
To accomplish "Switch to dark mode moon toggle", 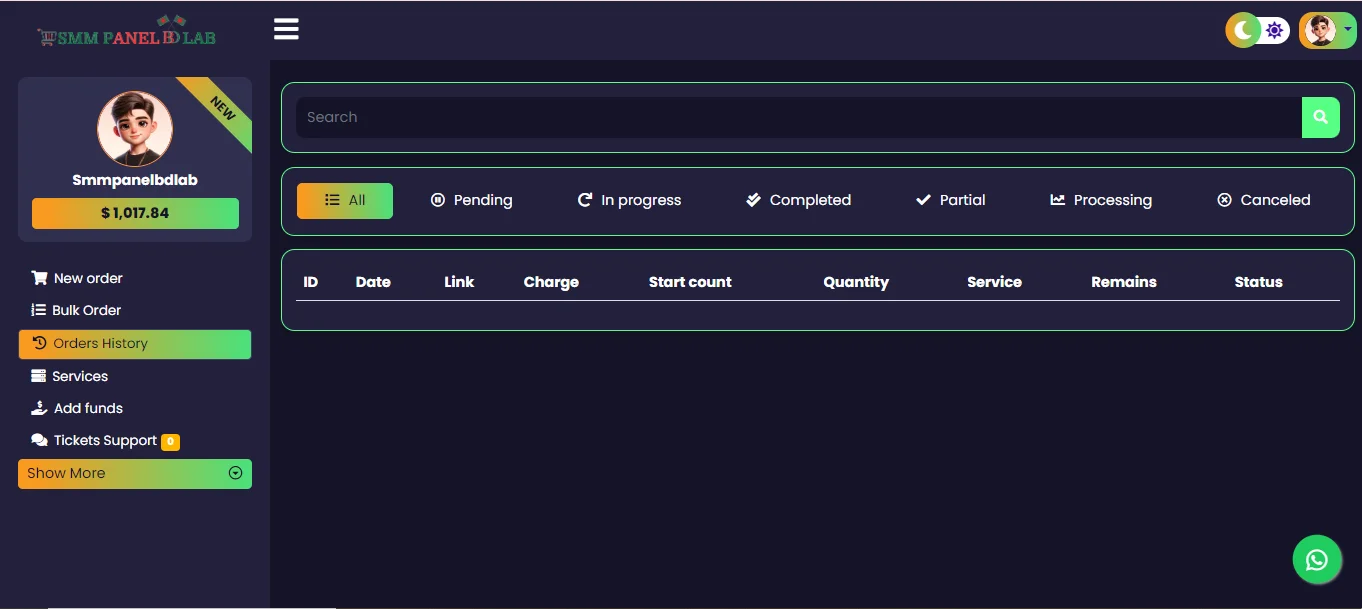I will tap(1243, 30).
